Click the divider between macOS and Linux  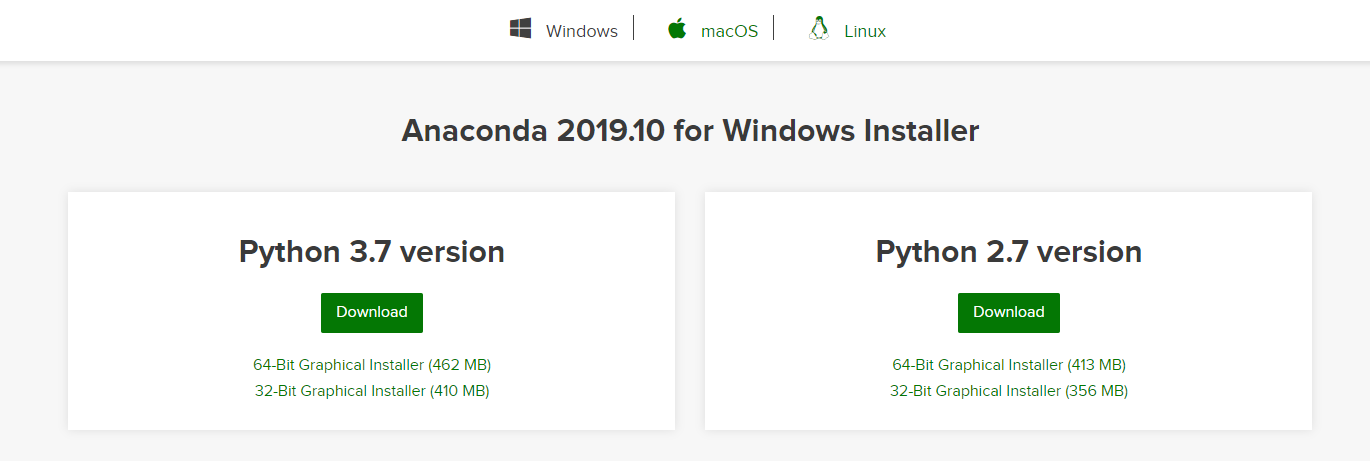(x=774, y=28)
